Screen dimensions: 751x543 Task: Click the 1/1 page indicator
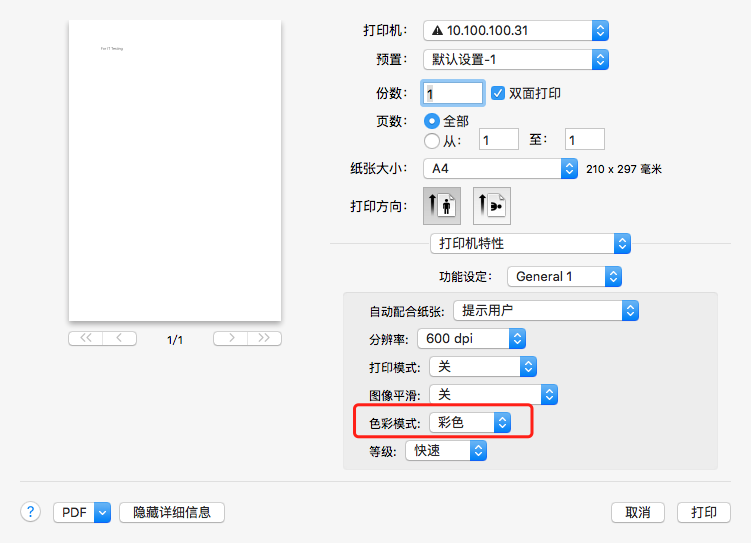point(175,340)
